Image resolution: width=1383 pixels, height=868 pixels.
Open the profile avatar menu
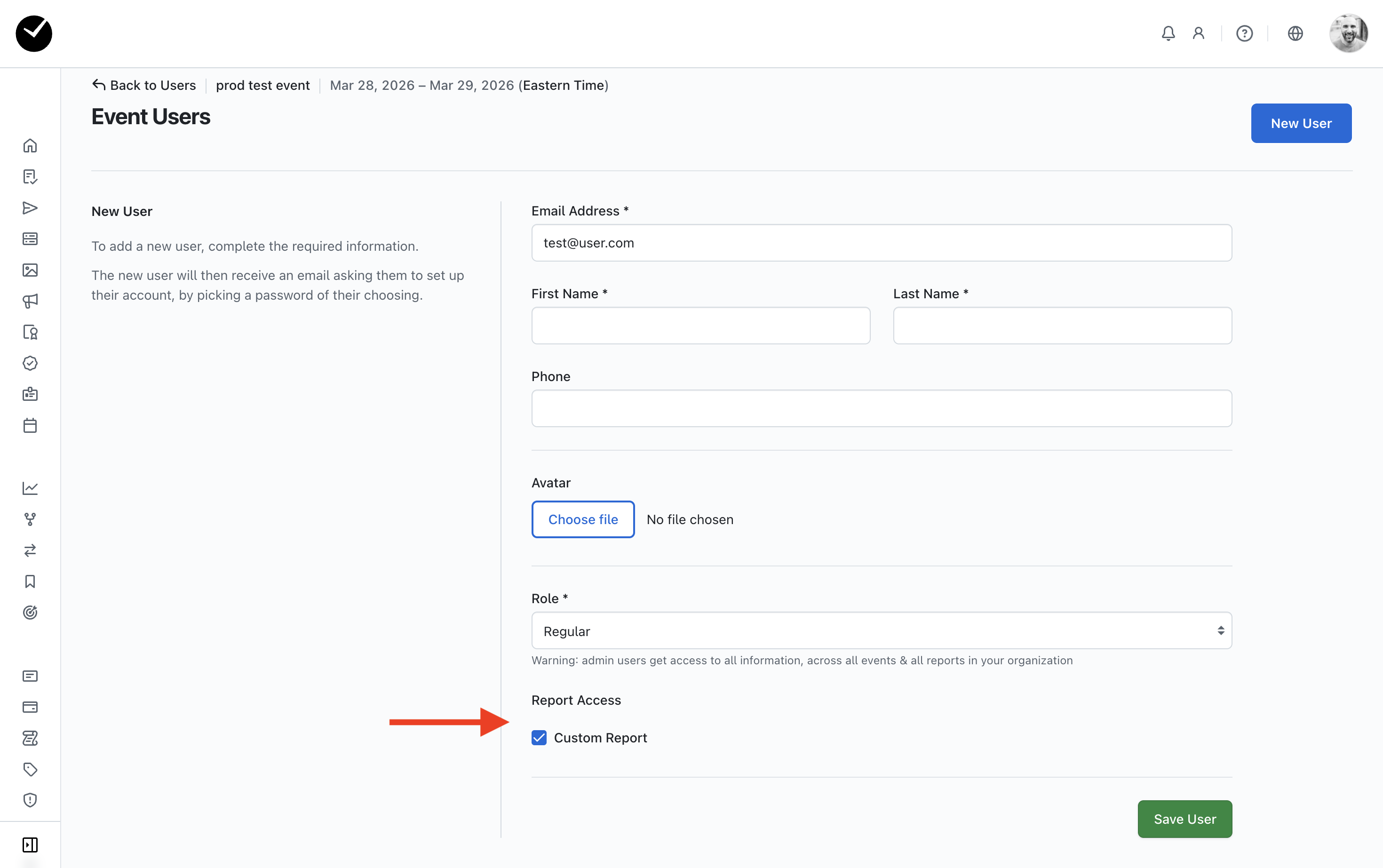pos(1348,33)
